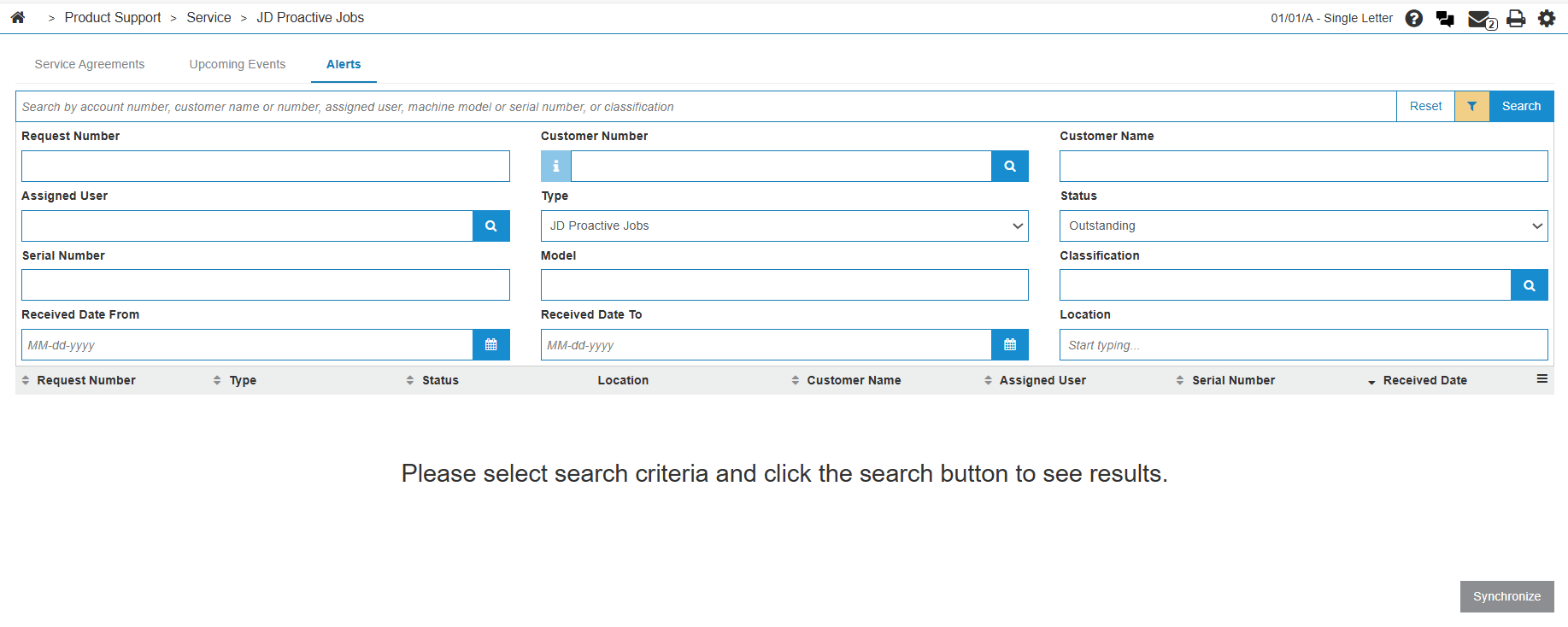Sort results by Received Date column
This screenshot has width=1568, height=627.
1424,380
